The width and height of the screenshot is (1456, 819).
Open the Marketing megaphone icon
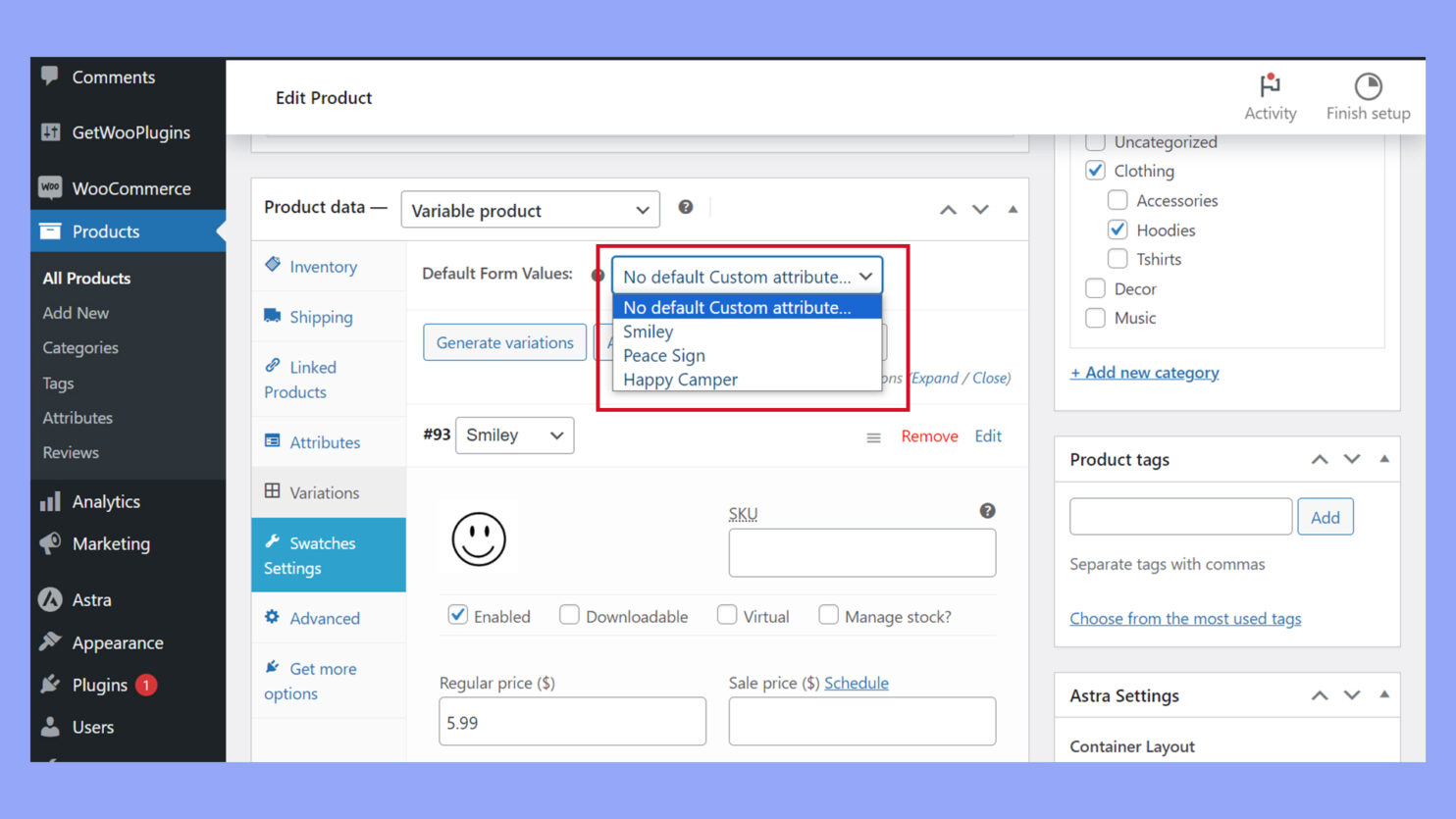(x=51, y=544)
